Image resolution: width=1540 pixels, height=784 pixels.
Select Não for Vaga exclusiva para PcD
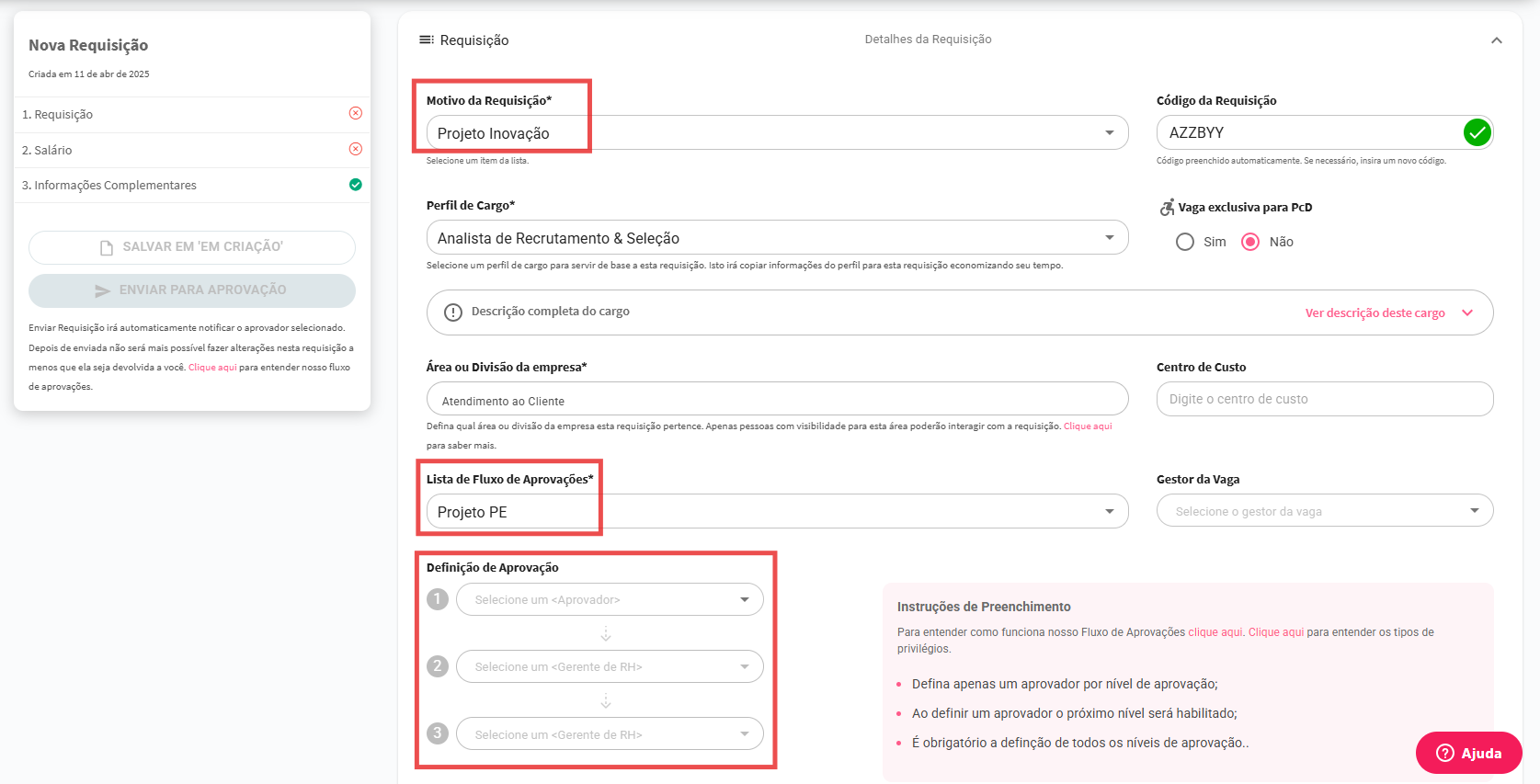1250,242
